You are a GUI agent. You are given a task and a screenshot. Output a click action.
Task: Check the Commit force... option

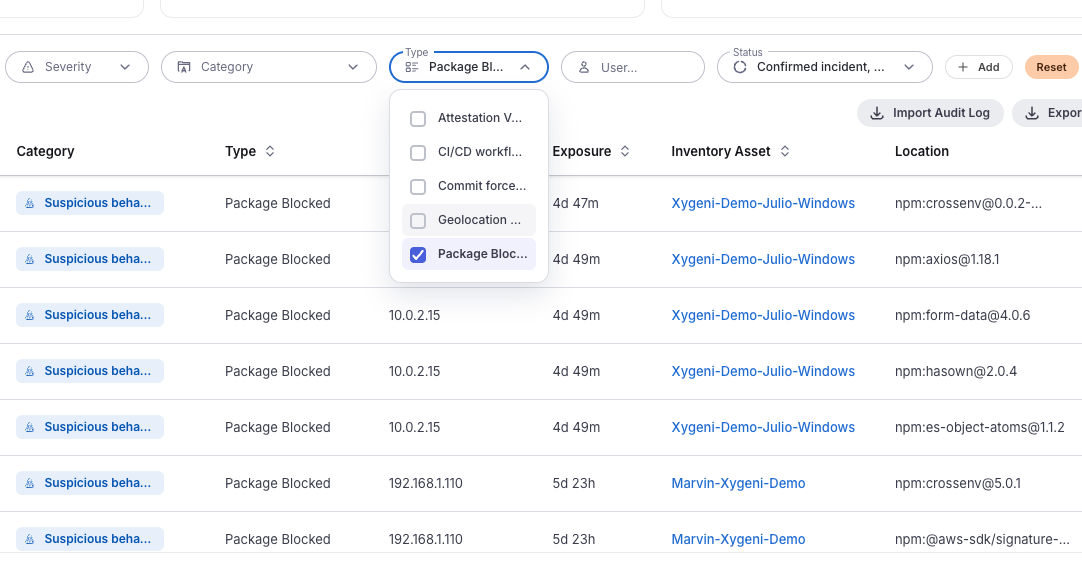click(x=418, y=186)
